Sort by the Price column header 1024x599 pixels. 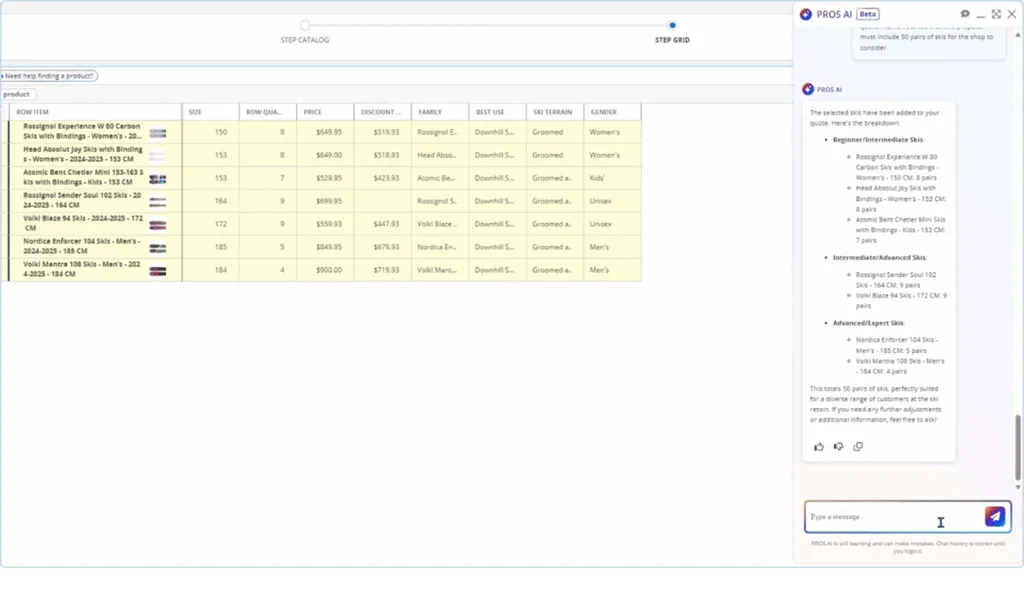point(325,112)
